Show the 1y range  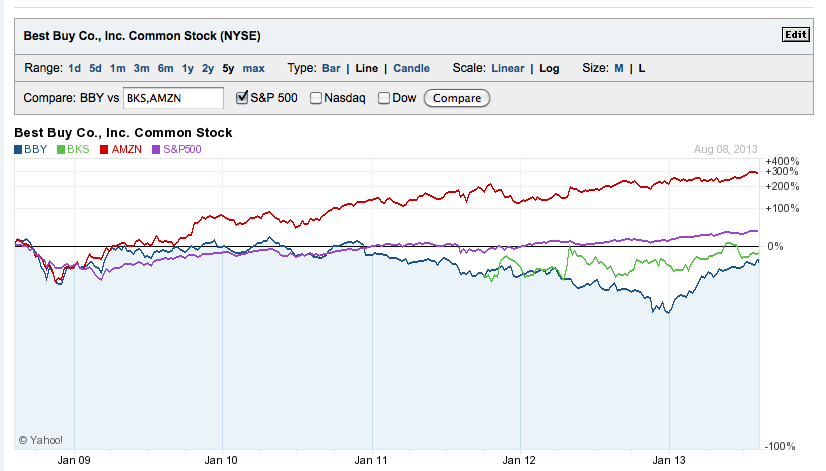coord(187,69)
